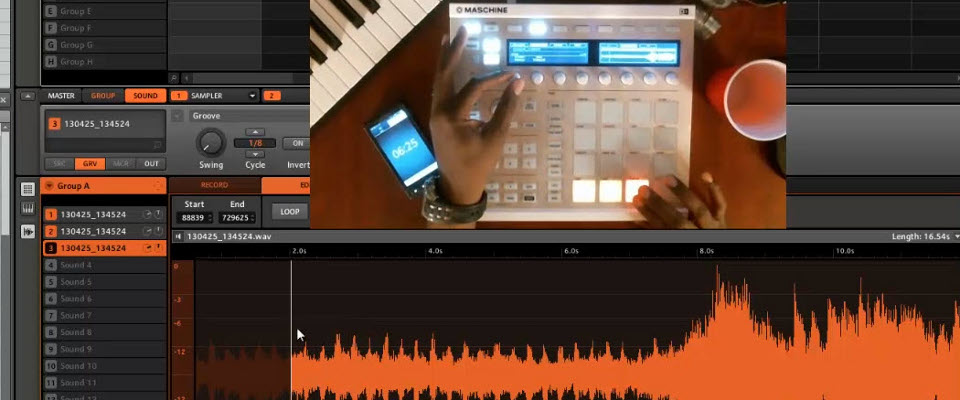Open the Cycle 1/8 value field
The image size is (960, 400).
point(255,143)
